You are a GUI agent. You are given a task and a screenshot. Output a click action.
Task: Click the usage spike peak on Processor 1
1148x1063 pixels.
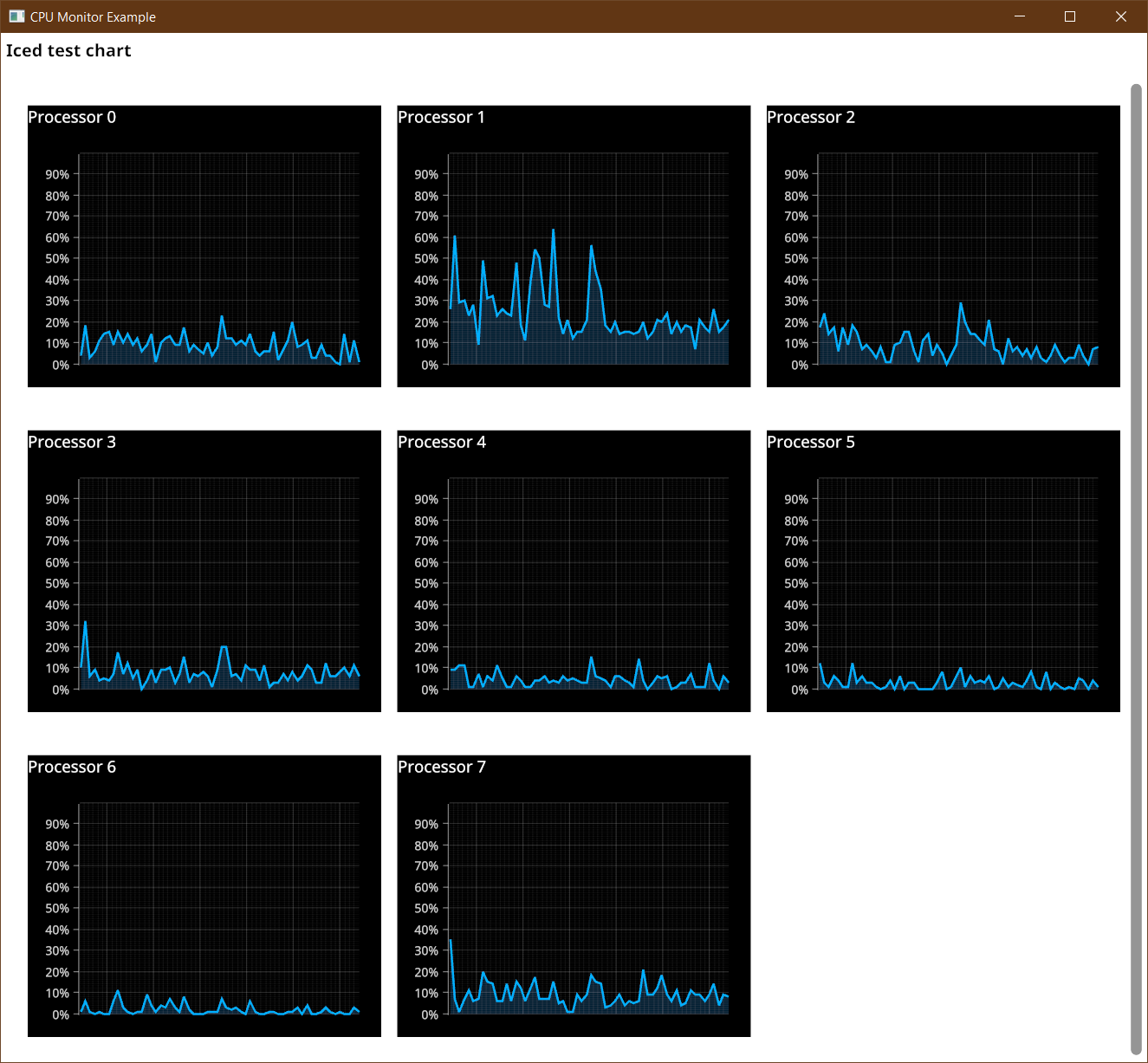(554, 230)
